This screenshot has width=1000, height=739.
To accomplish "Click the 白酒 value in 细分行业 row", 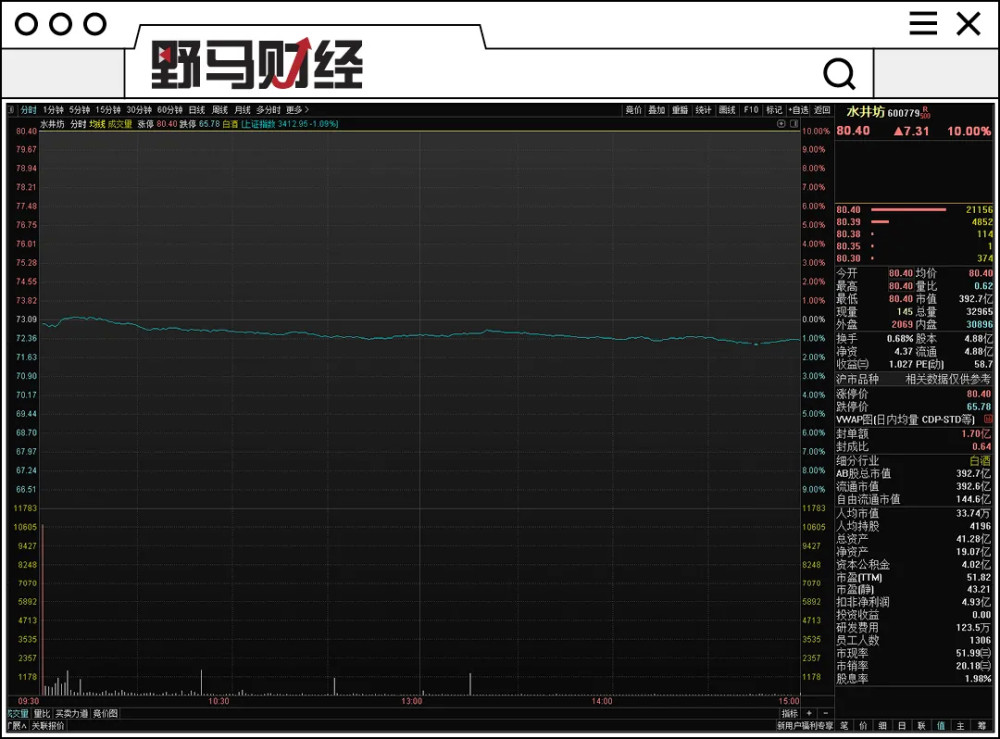I will pyautogui.click(x=980, y=460).
